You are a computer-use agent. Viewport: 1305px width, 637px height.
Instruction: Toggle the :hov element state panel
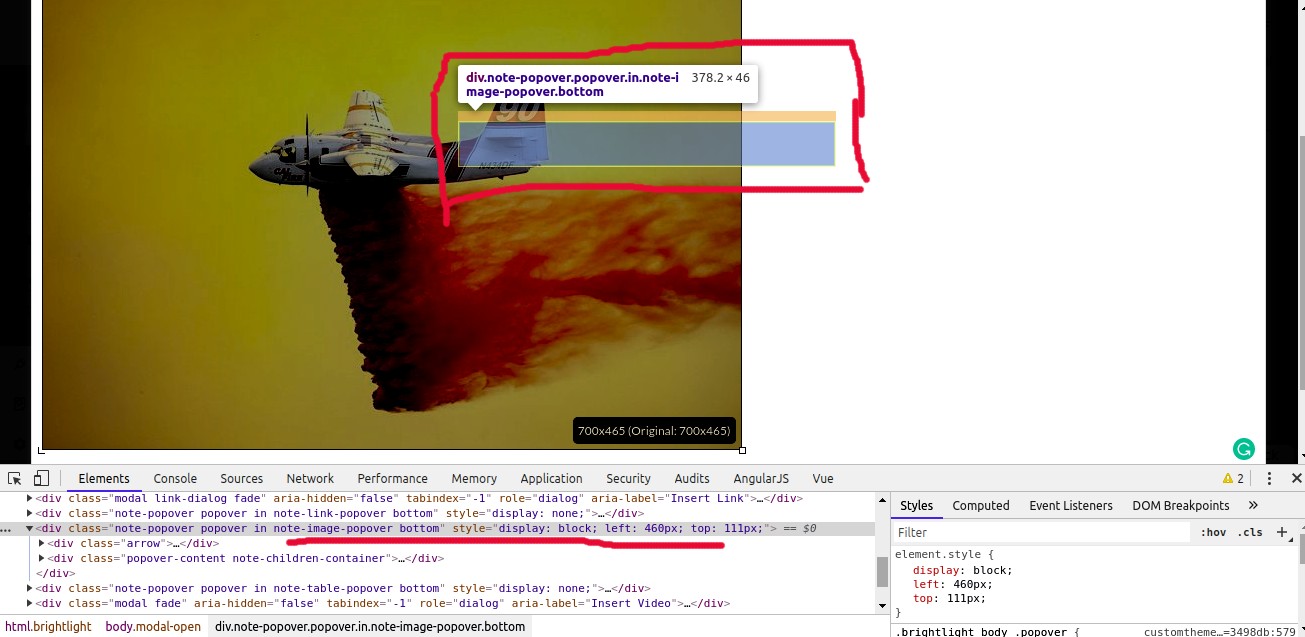[1213, 532]
